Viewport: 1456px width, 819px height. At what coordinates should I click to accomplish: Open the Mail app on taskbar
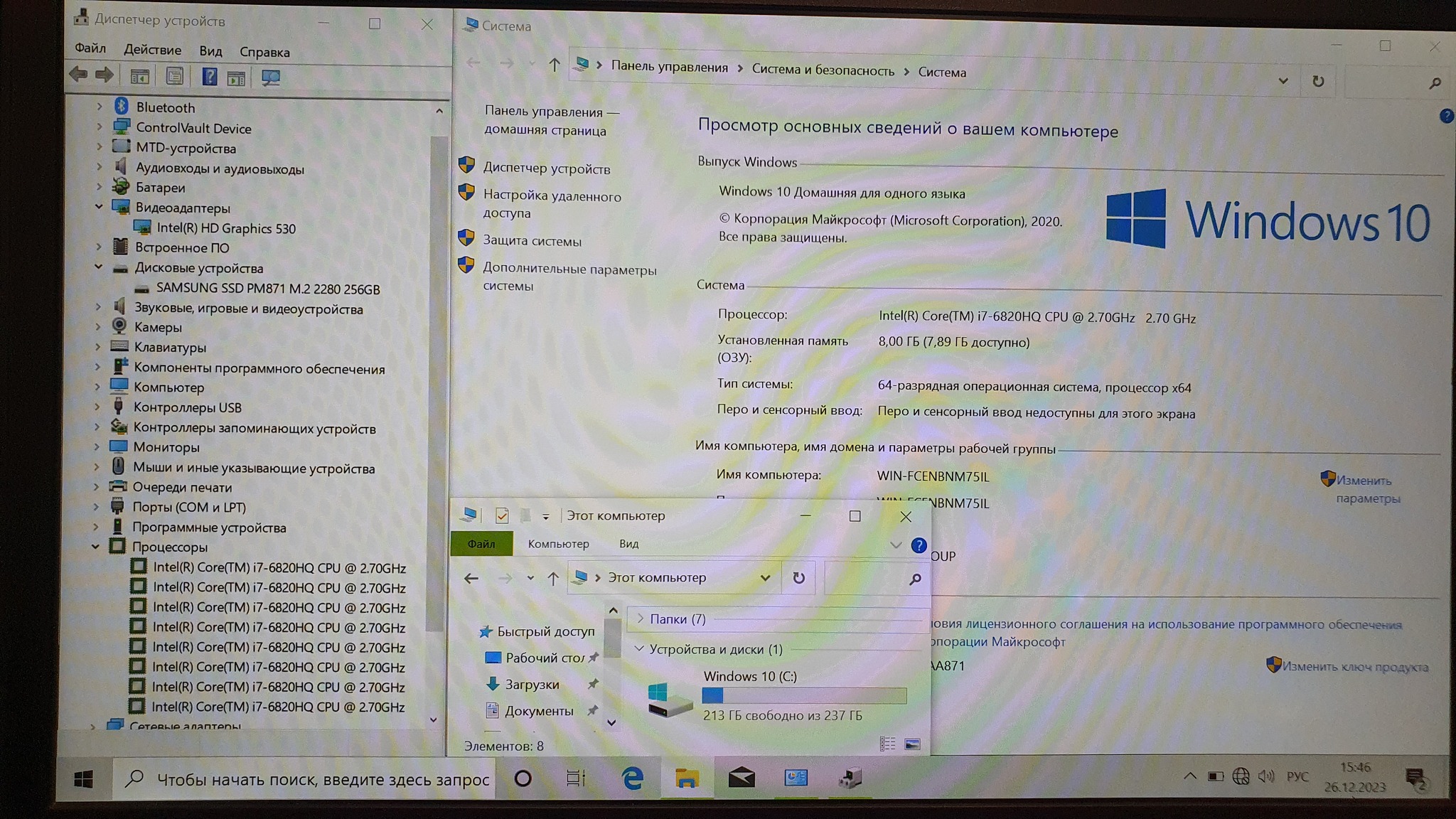click(x=742, y=778)
